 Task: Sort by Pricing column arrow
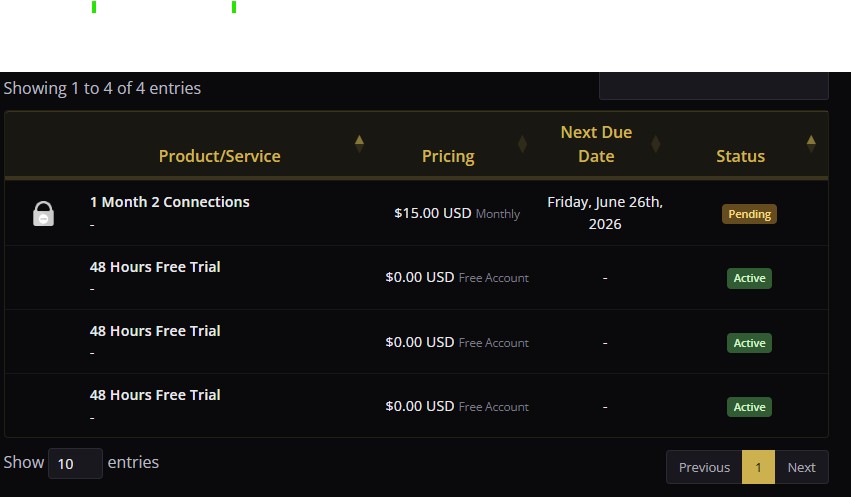click(x=522, y=144)
